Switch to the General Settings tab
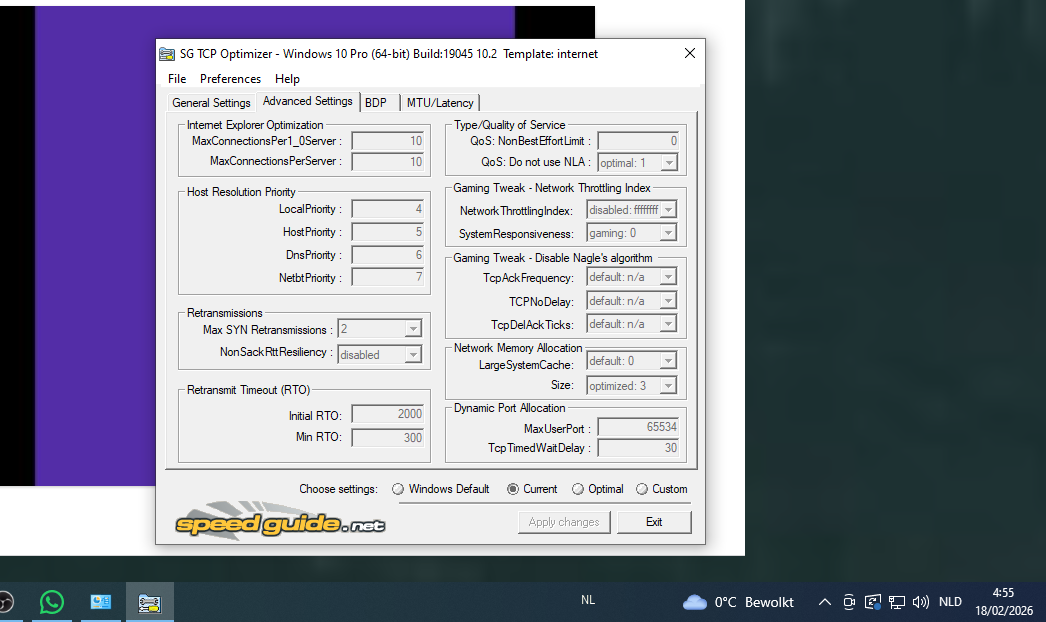The height and width of the screenshot is (622, 1046). tap(211, 103)
